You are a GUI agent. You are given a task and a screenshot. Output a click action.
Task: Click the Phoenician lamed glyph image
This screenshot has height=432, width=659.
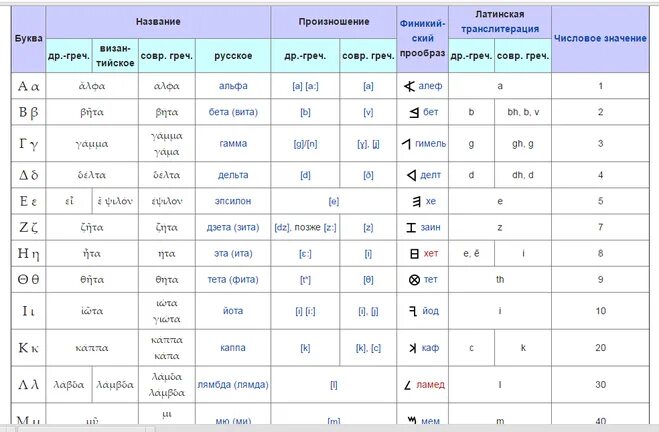[x=407, y=385]
